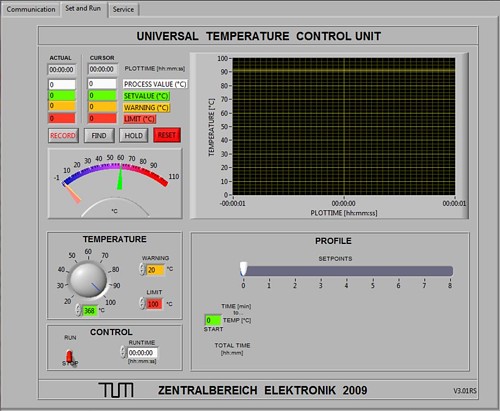Click the TUM logo
500x411 pixels.
pos(116,390)
